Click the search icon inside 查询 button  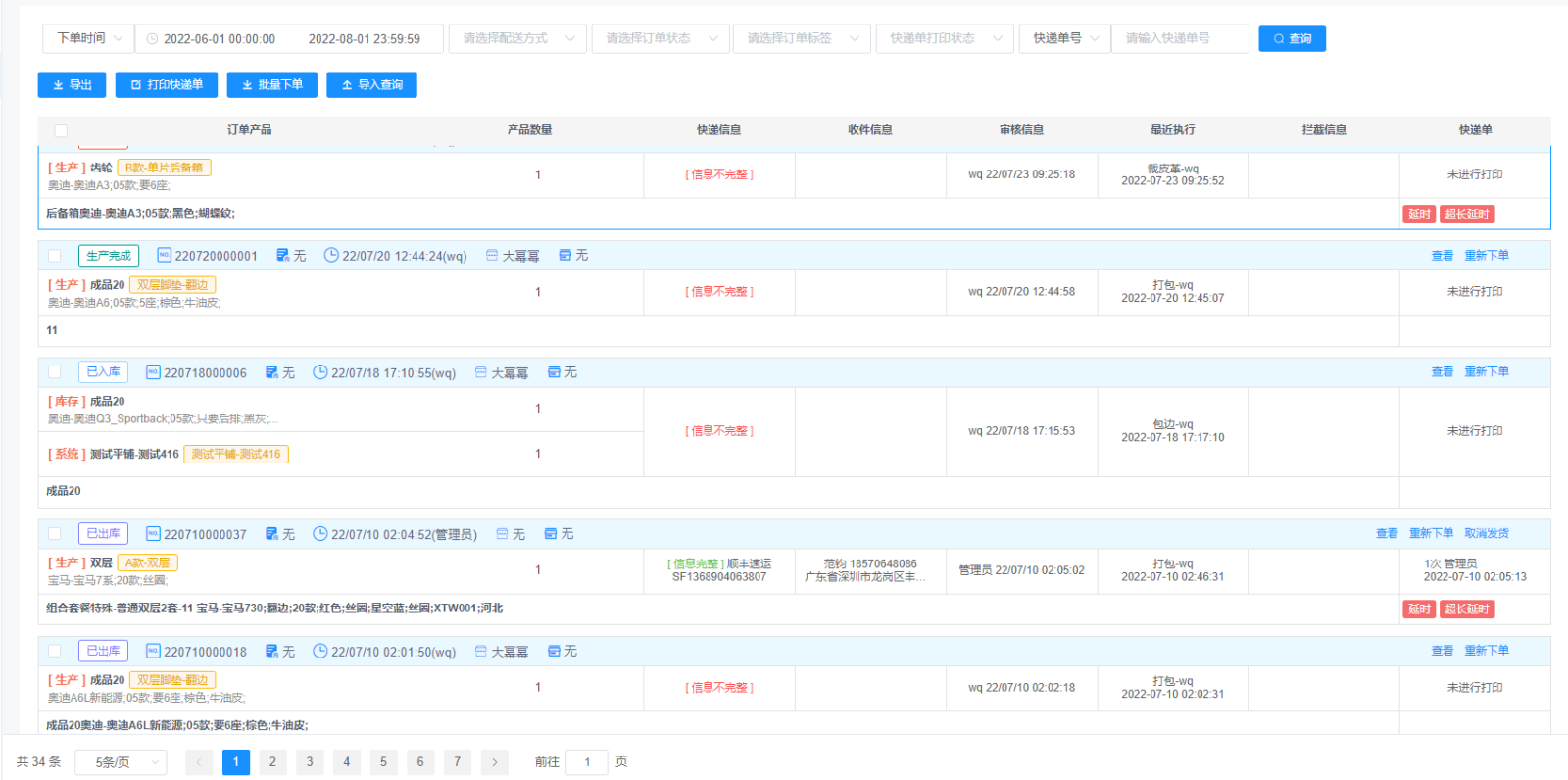coord(1279,39)
